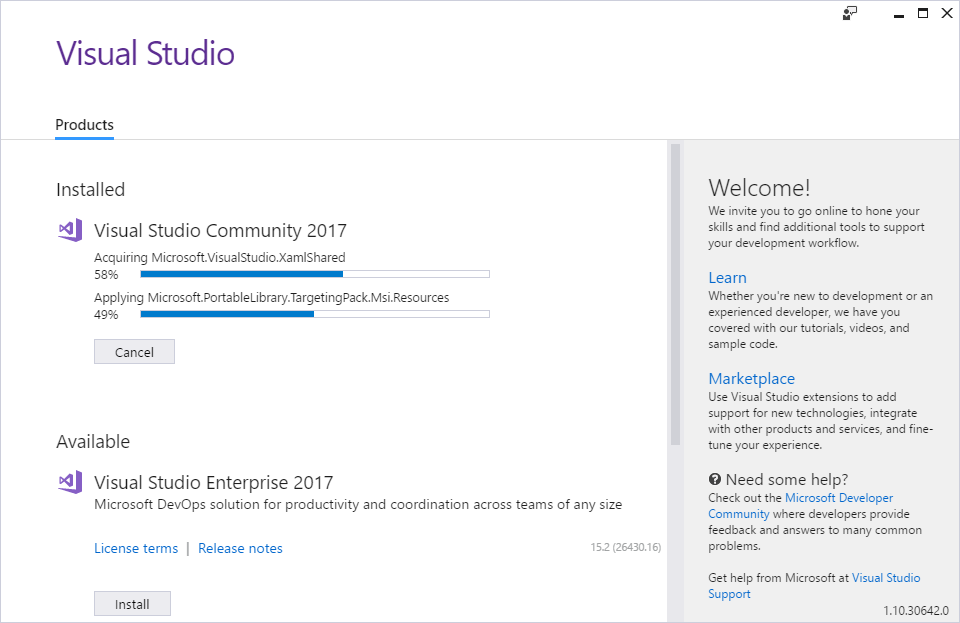Viewport: 960px width, 623px height.
Task: Click the Applying progress bar at 49%
Action: point(315,314)
